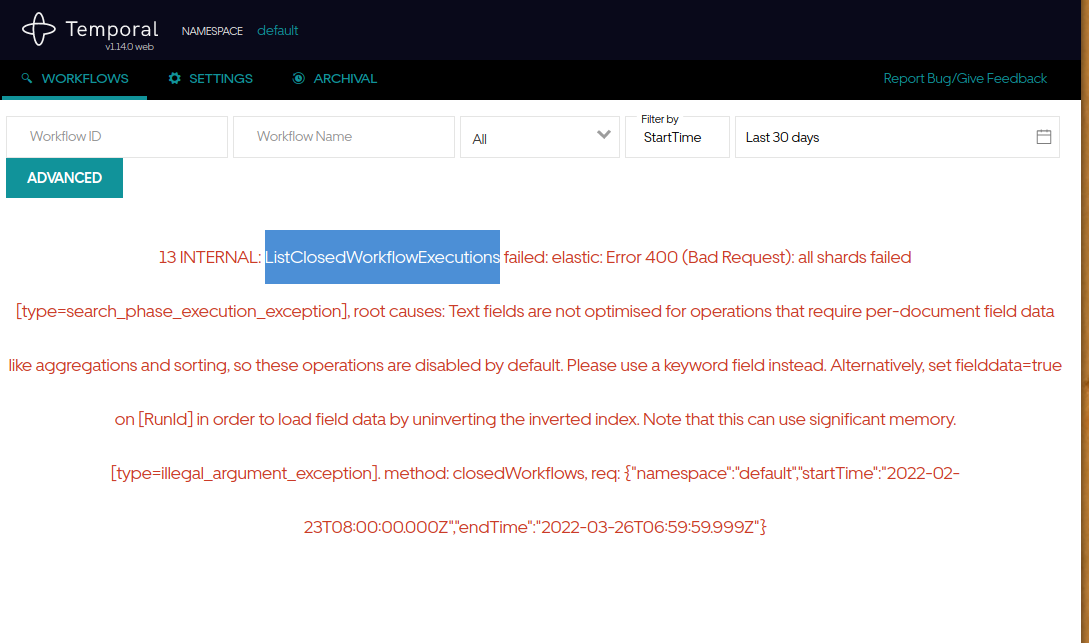Click the Workflow ID input field

point(116,136)
